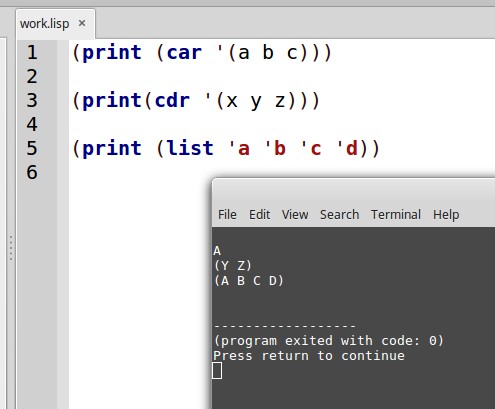The image size is (495, 409).
Task: Open the terminal Help menu
Action: [x=446, y=214]
